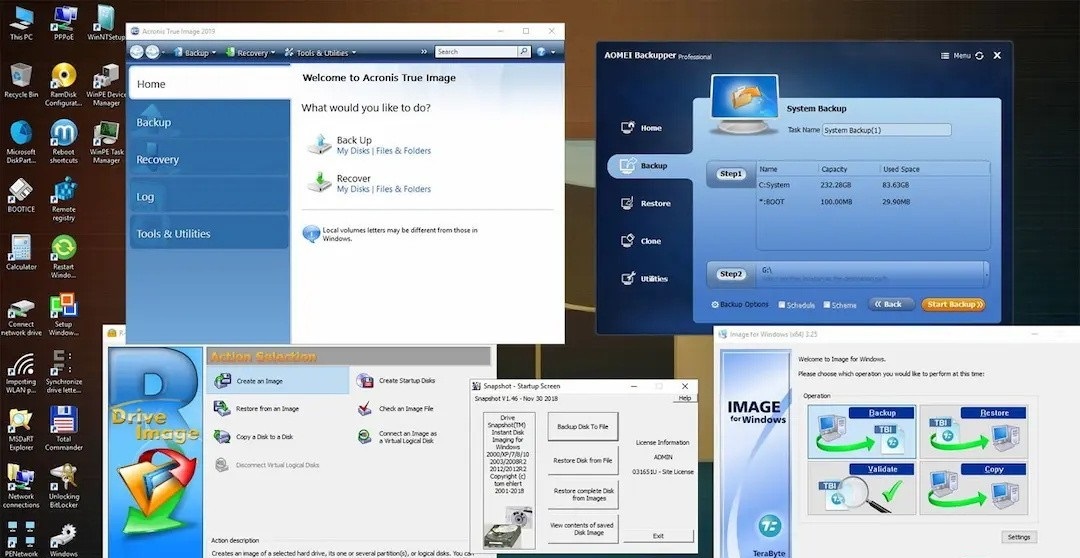Tick the Scheme checkbox in AOMEI
Image resolution: width=1080 pixels, height=558 pixels.
pos(827,305)
